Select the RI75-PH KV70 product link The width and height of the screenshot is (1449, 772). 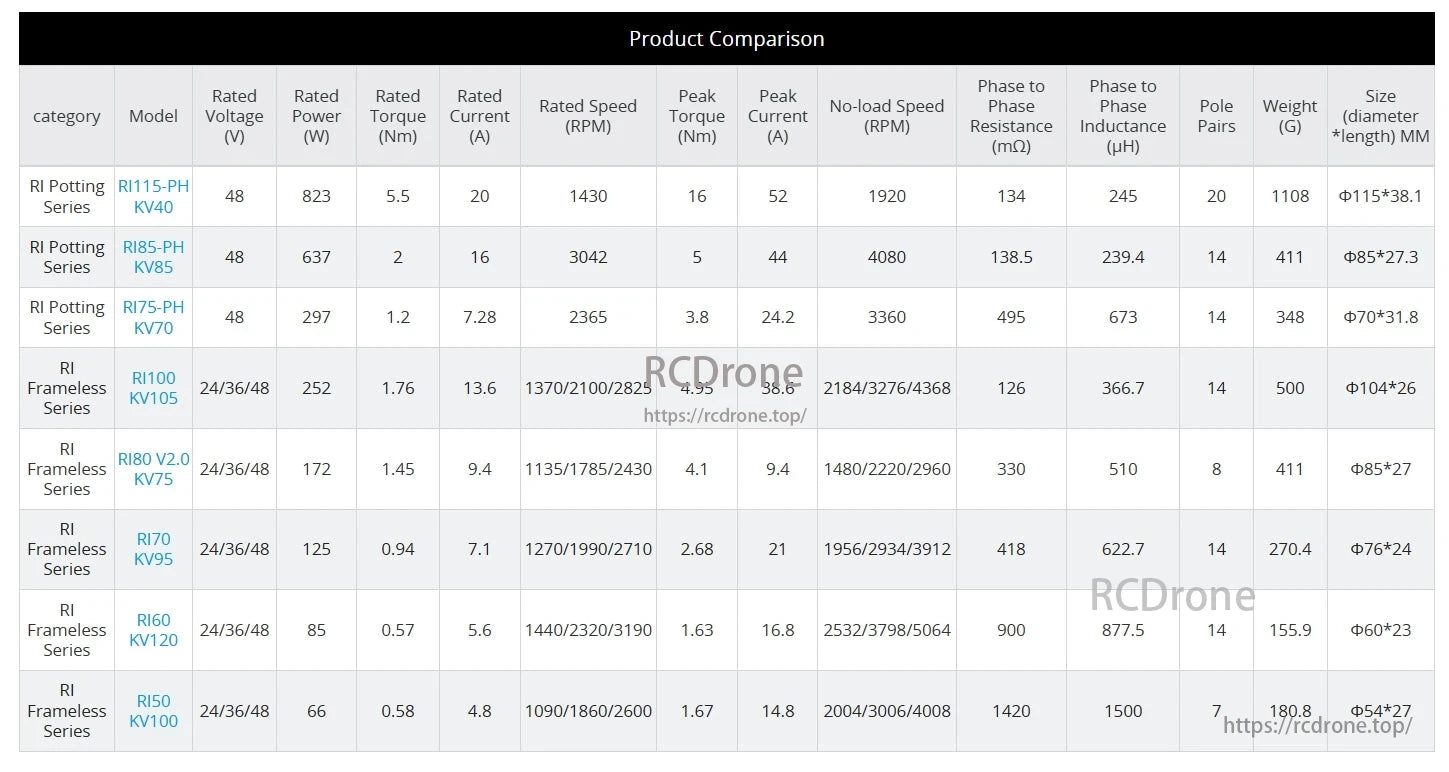click(x=152, y=318)
